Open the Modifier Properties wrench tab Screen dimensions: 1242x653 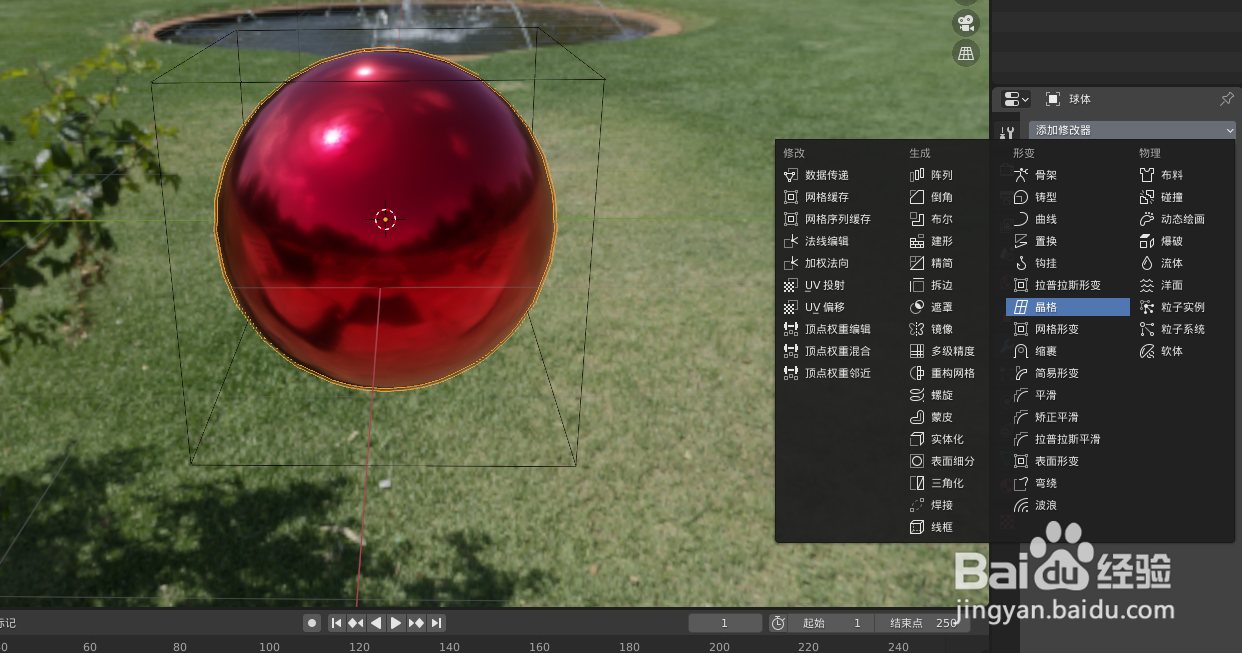click(x=1007, y=131)
